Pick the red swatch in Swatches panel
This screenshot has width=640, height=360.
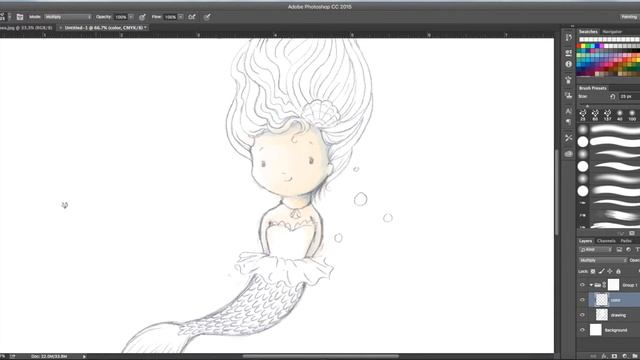579,46
